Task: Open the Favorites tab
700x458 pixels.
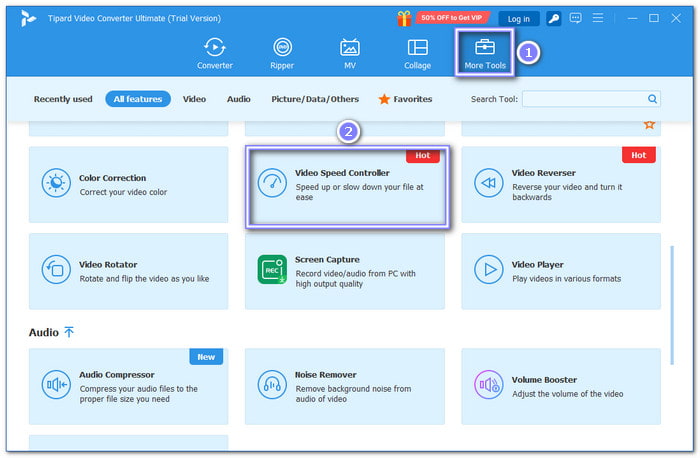Action: pos(405,99)
